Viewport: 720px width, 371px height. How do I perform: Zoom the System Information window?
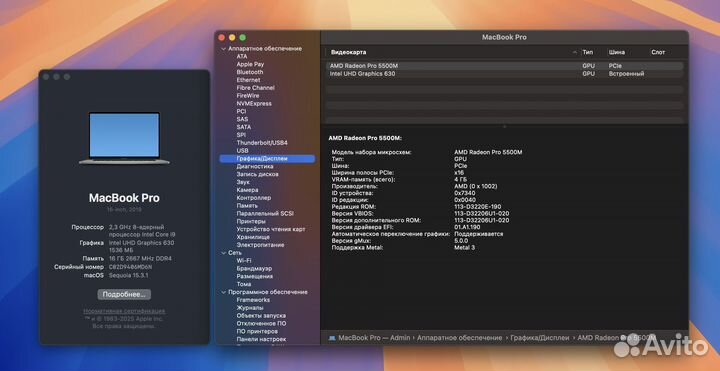243,38
